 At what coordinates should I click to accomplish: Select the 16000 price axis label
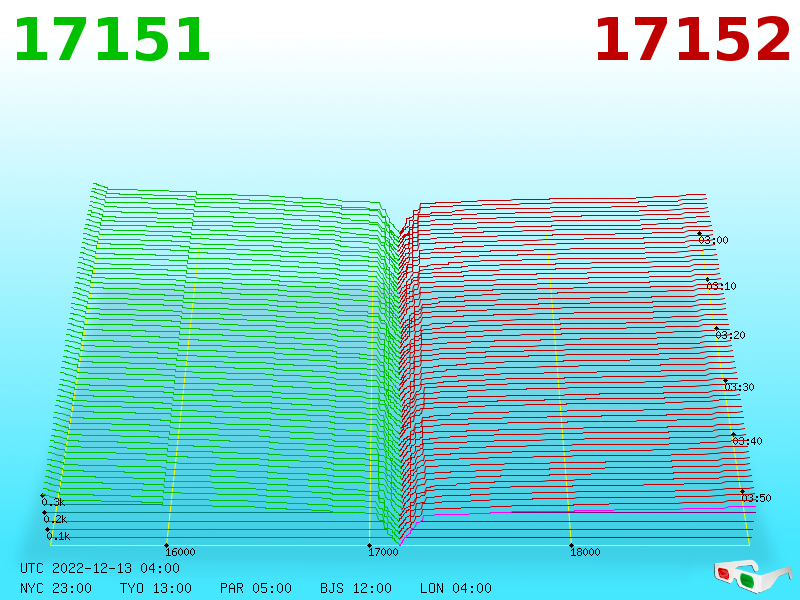(x=180, y=552)
